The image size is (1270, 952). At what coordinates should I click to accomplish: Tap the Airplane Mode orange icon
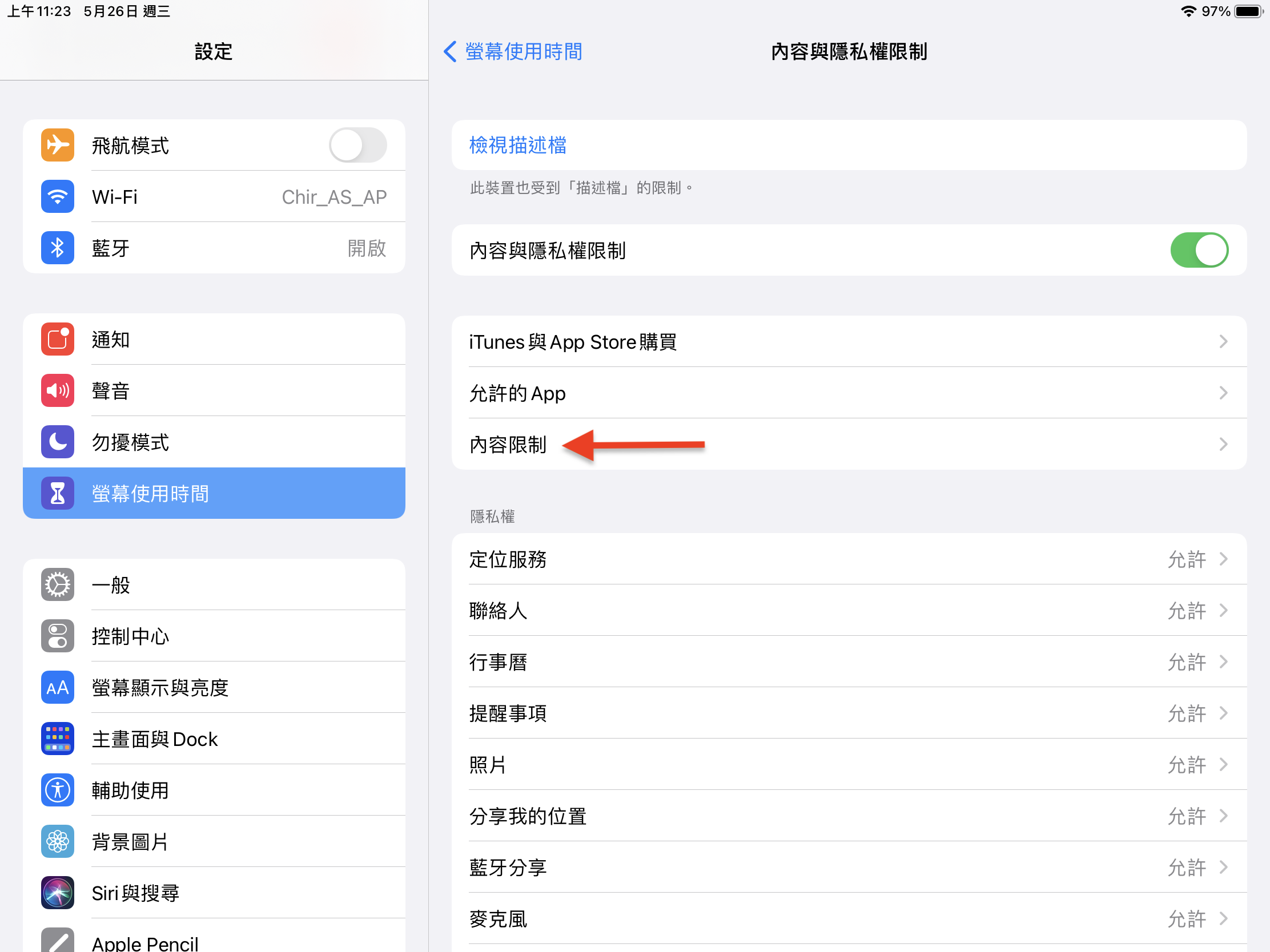[x=58, y=145]
